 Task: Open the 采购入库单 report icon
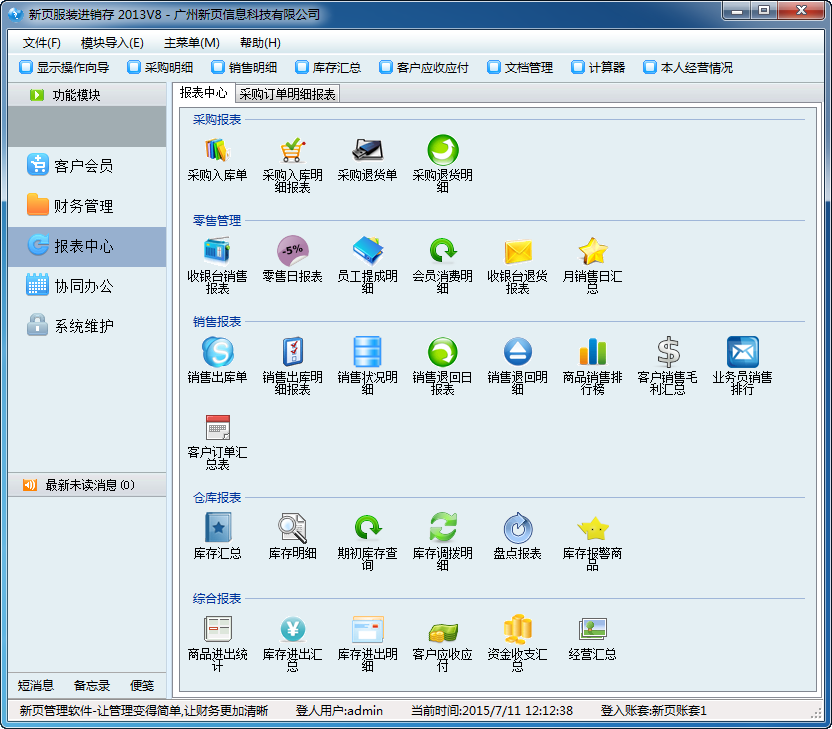pos(218,151)
